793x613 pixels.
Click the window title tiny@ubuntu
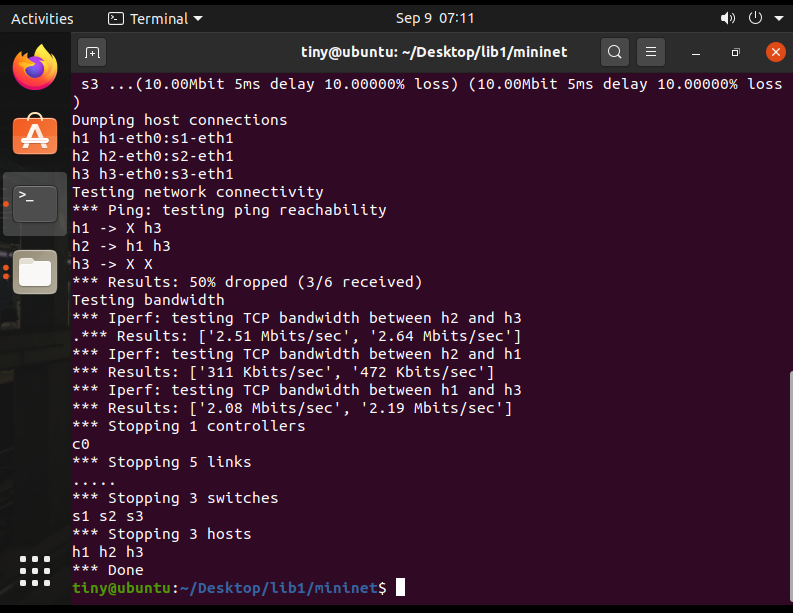point(434,52)
